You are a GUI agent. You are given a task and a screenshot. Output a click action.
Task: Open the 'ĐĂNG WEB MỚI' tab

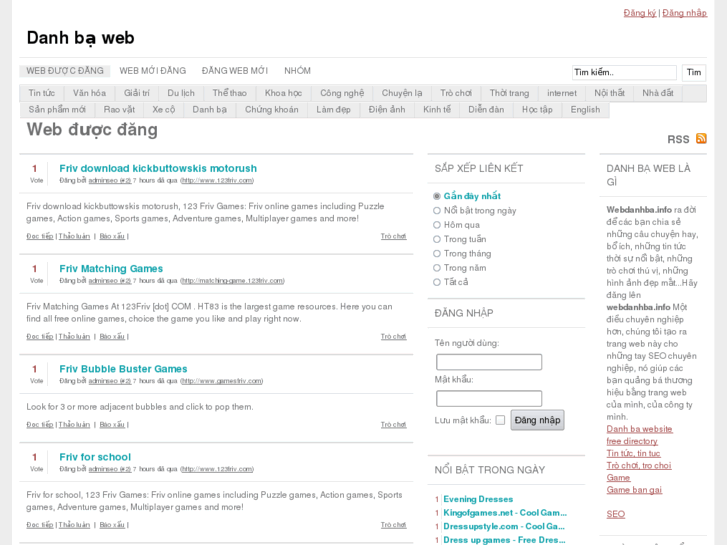[x=235, y=71]
